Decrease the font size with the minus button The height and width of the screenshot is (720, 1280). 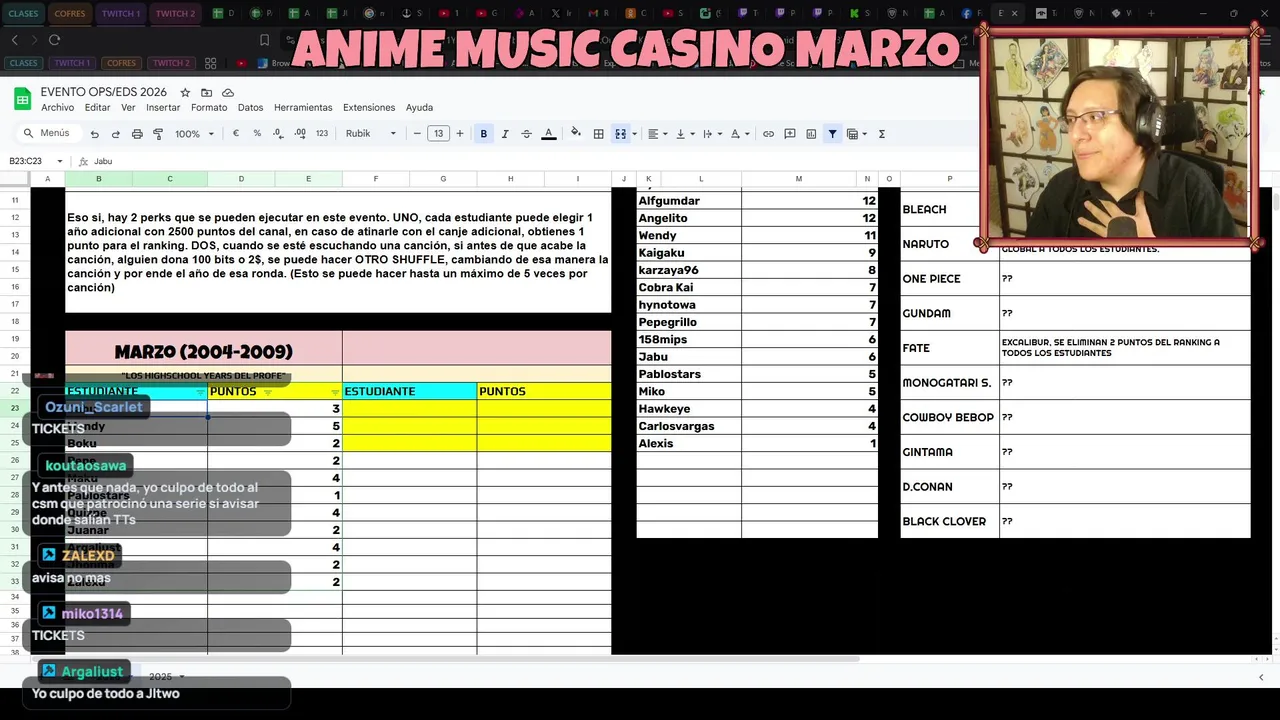[417, 134]
